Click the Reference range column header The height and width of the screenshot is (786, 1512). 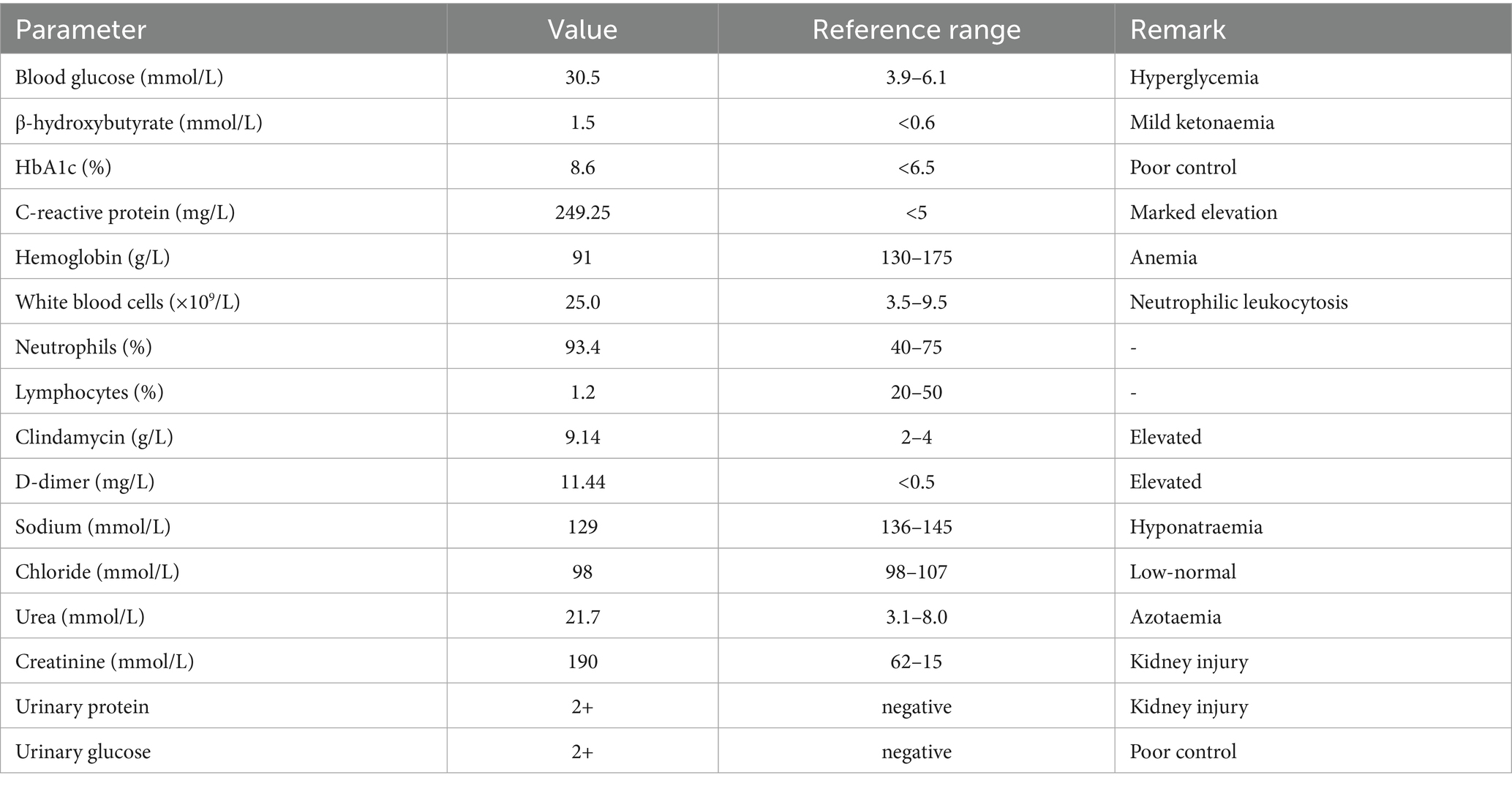coord(916,29)
